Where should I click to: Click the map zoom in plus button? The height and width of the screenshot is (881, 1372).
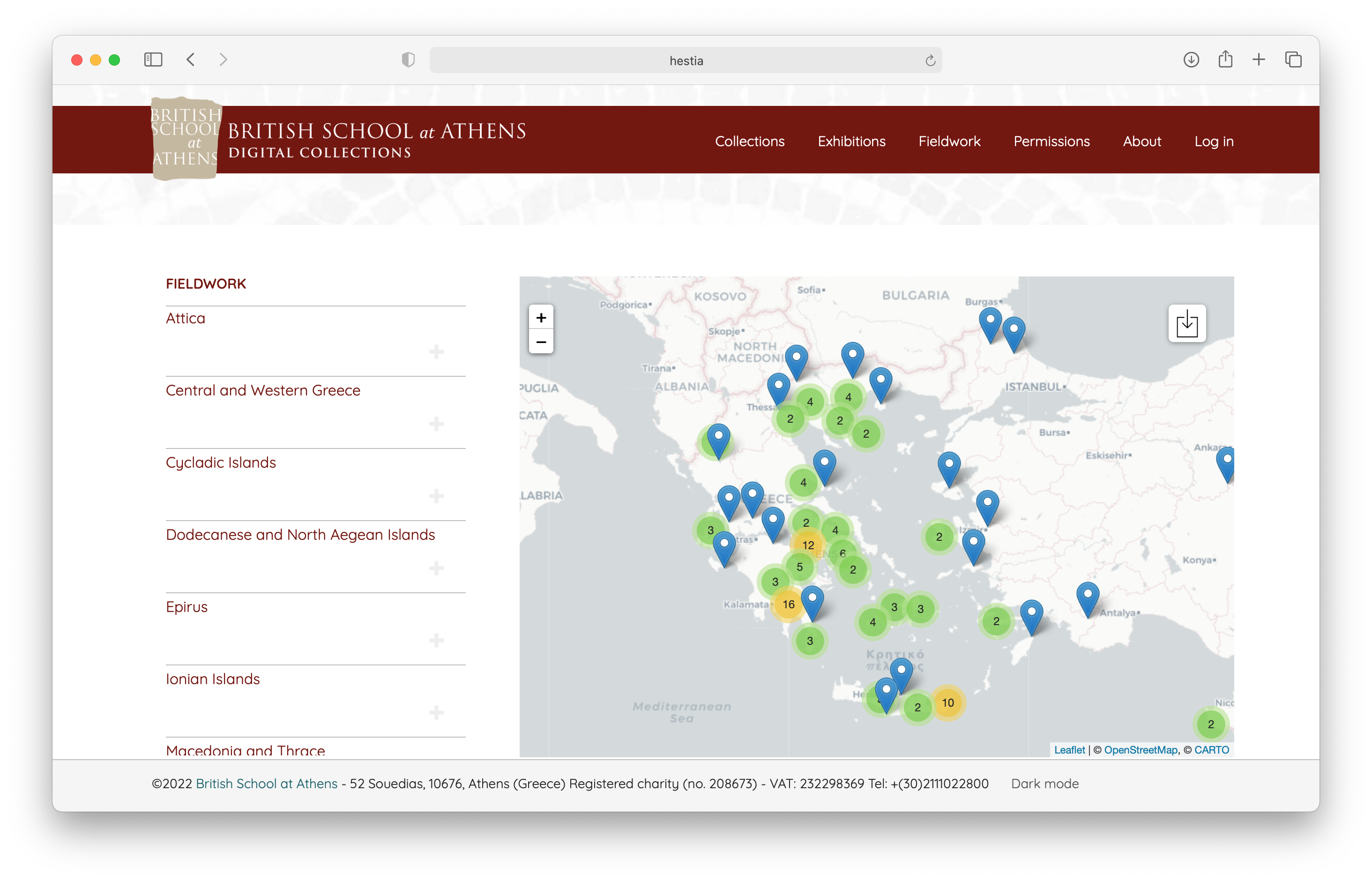pyautogui.click(x=540, y=318)
